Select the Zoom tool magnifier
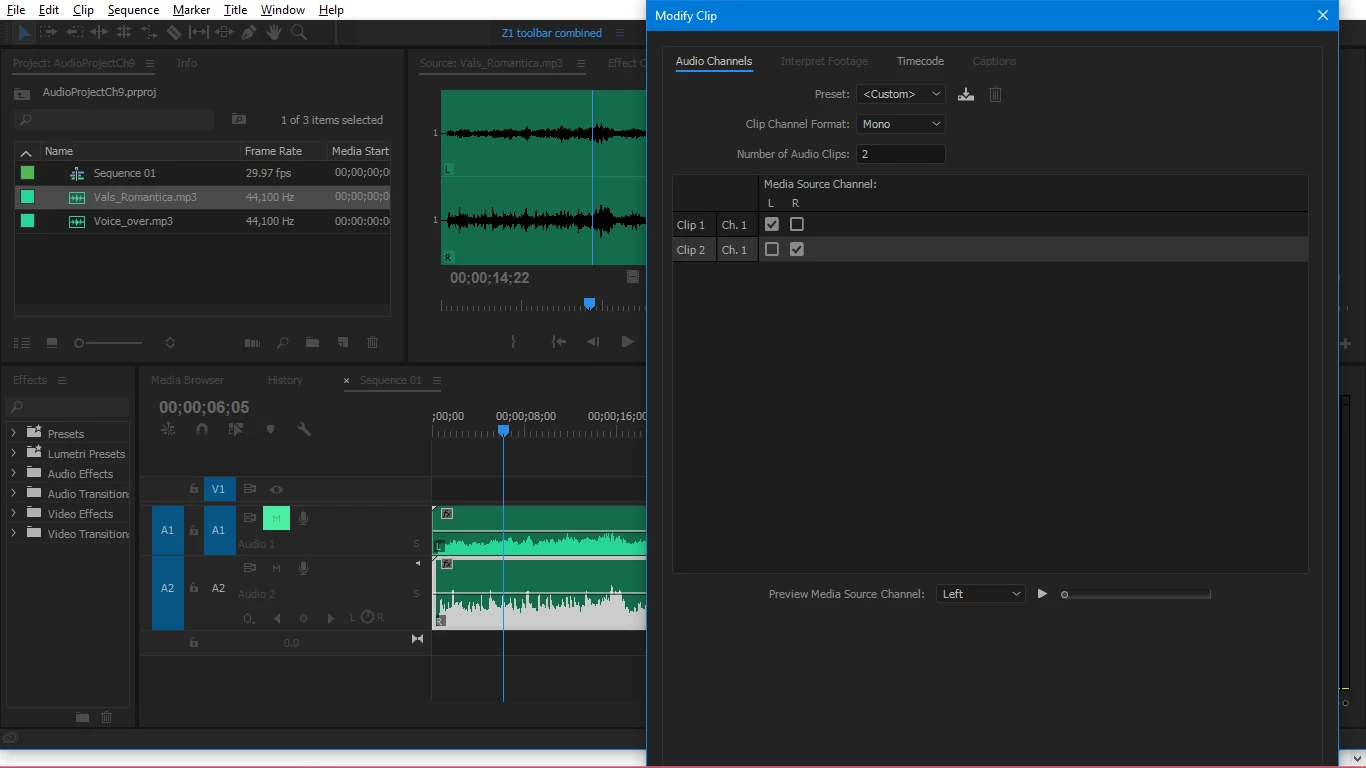The width and height of the screenshot is (1366, 768). [x=299, y=33]
